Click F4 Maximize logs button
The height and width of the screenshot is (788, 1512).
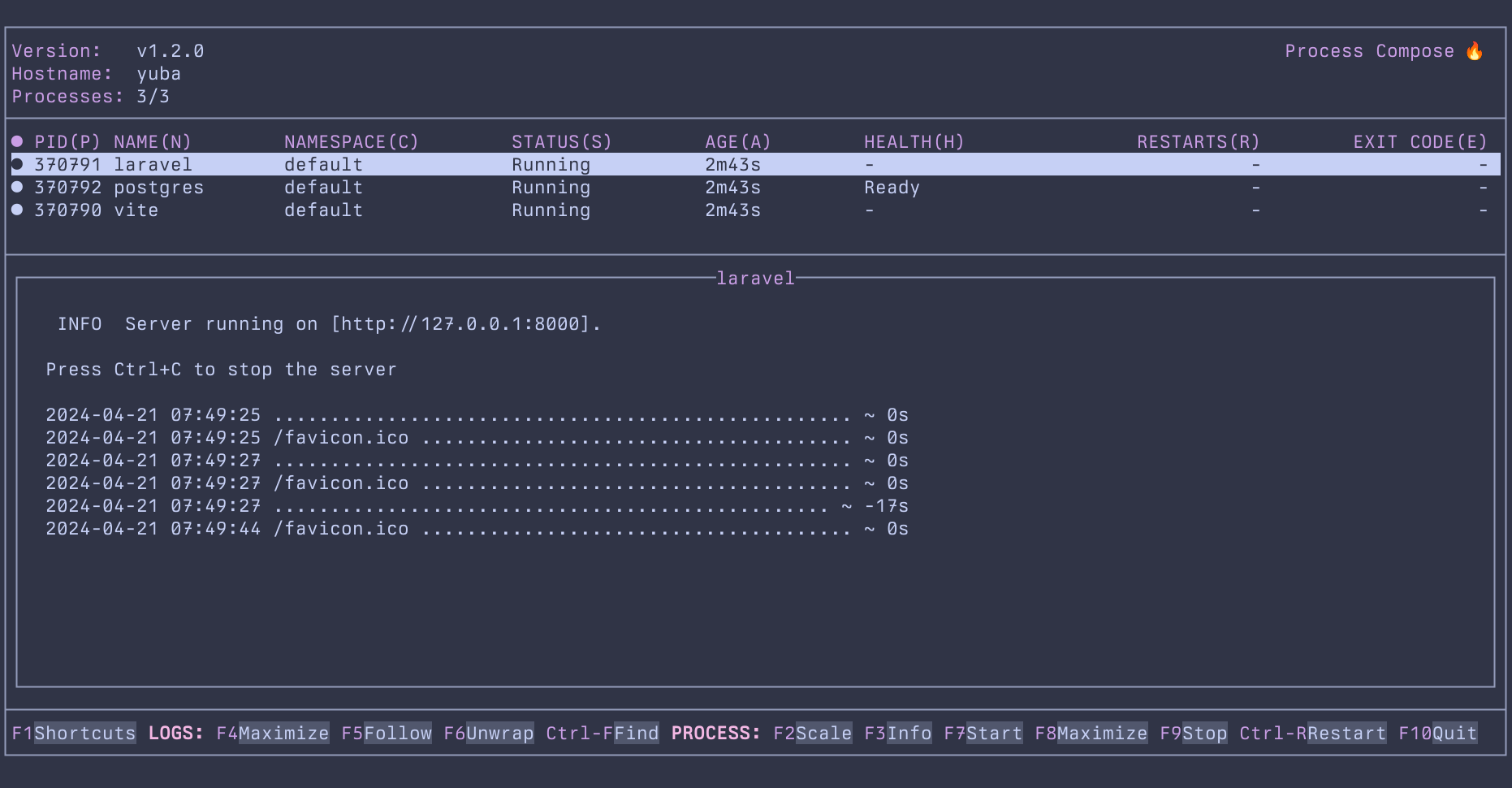[273, 734]
